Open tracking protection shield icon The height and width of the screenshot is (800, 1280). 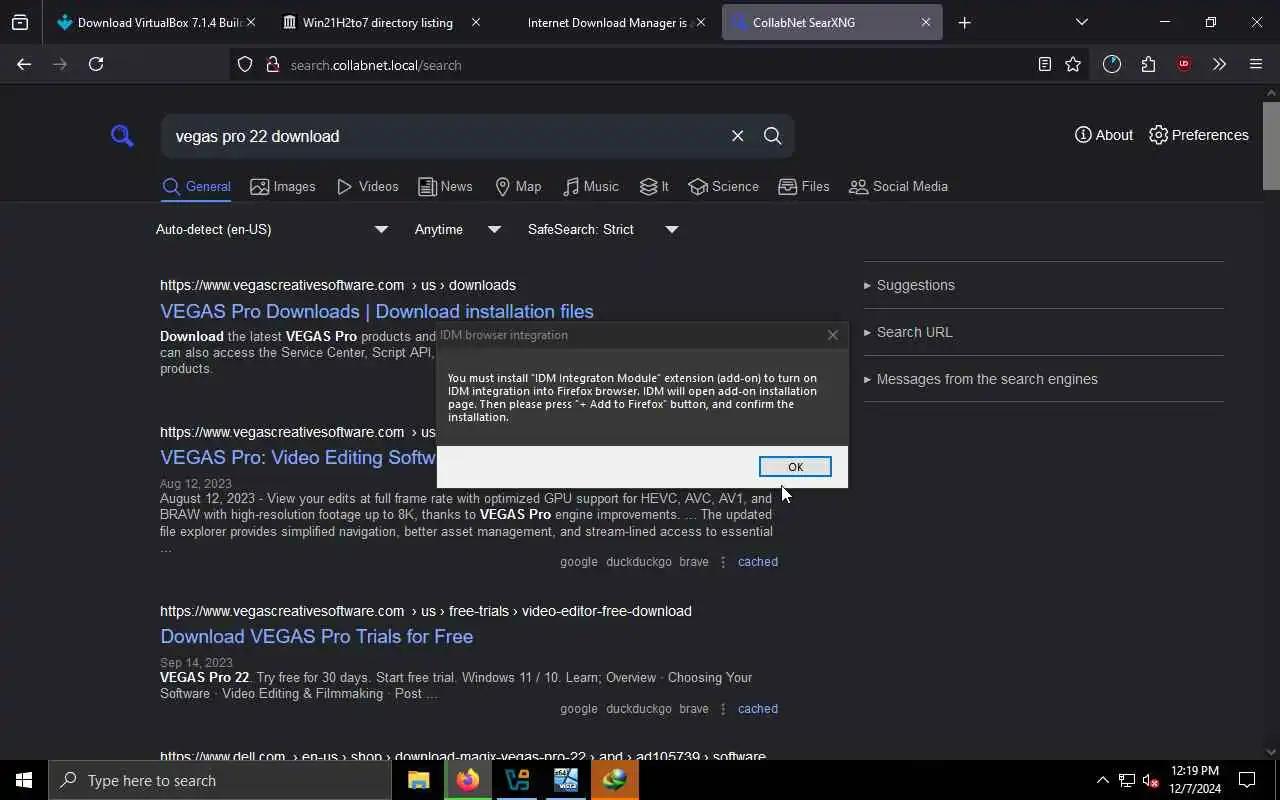pyautogui.click(x=245, y=65)
